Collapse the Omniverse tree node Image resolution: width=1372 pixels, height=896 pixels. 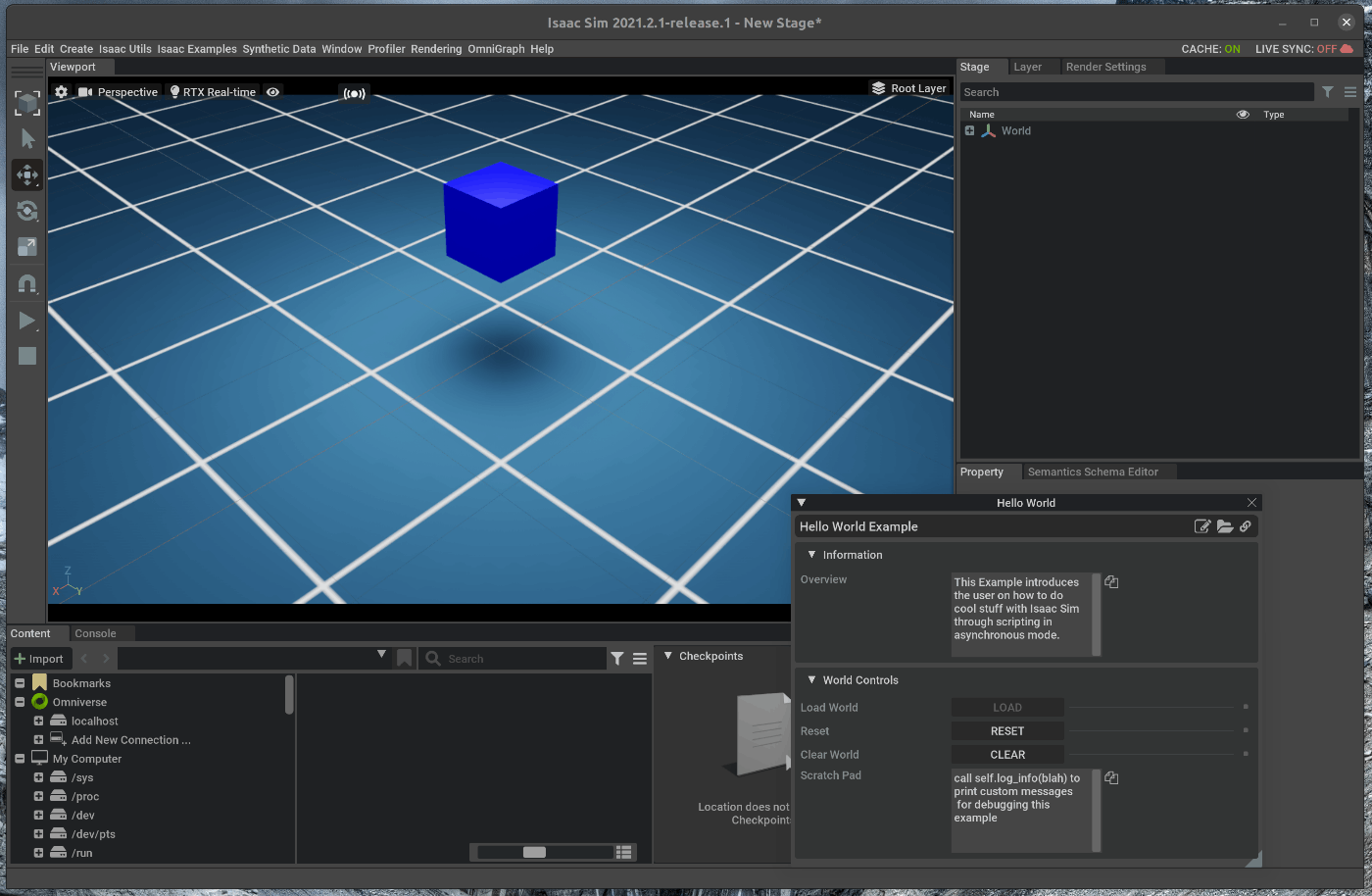(20, 702)
